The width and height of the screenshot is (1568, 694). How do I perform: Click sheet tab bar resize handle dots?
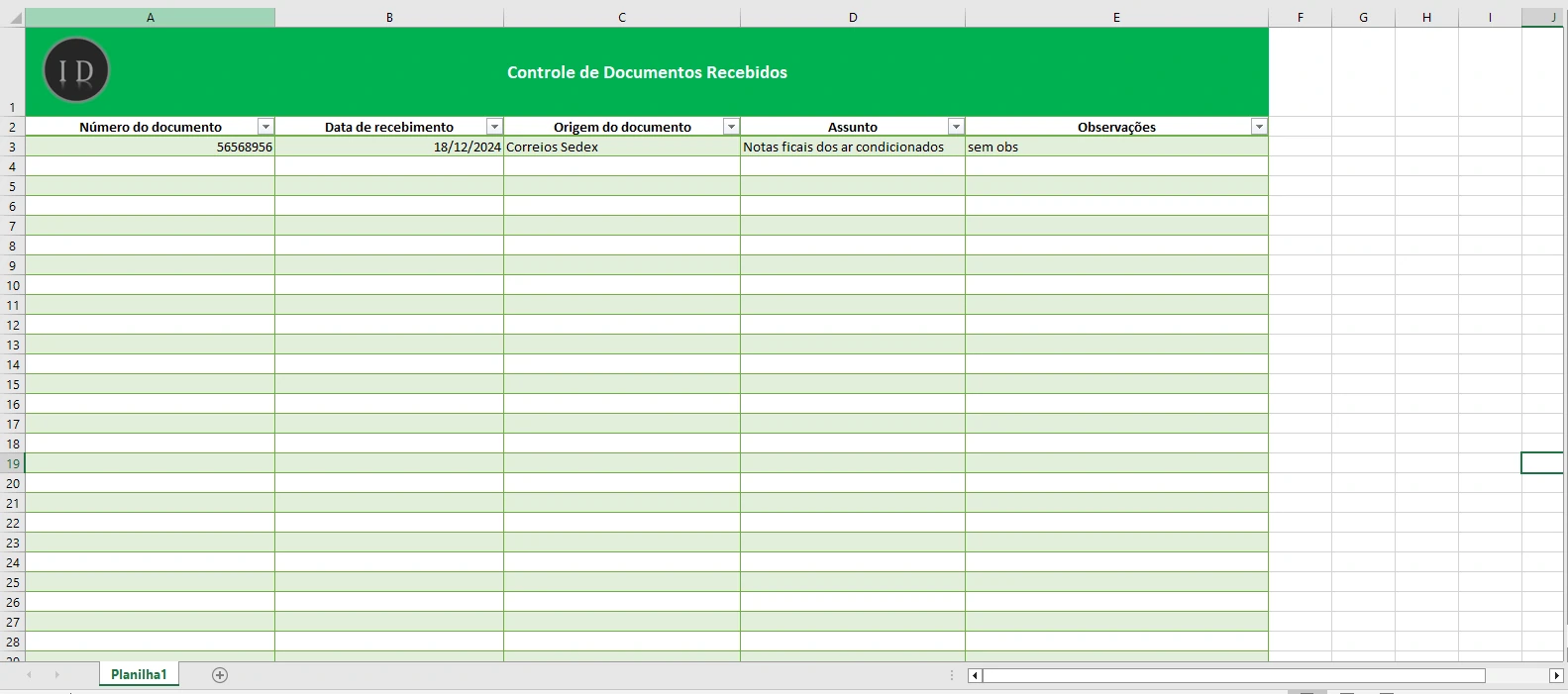(952, 675)
